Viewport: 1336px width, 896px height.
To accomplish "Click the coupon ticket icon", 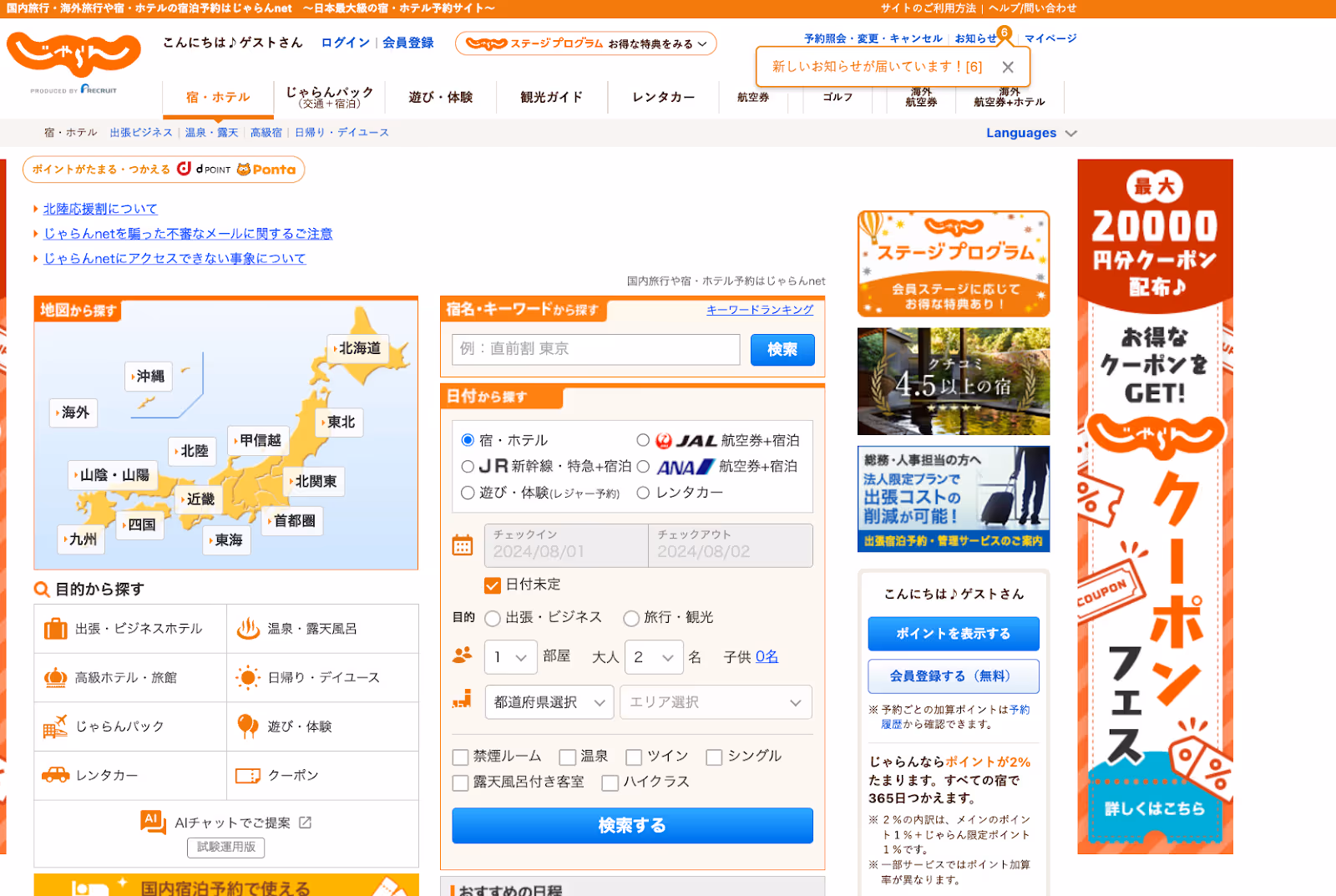I will [x=248, y=776].
